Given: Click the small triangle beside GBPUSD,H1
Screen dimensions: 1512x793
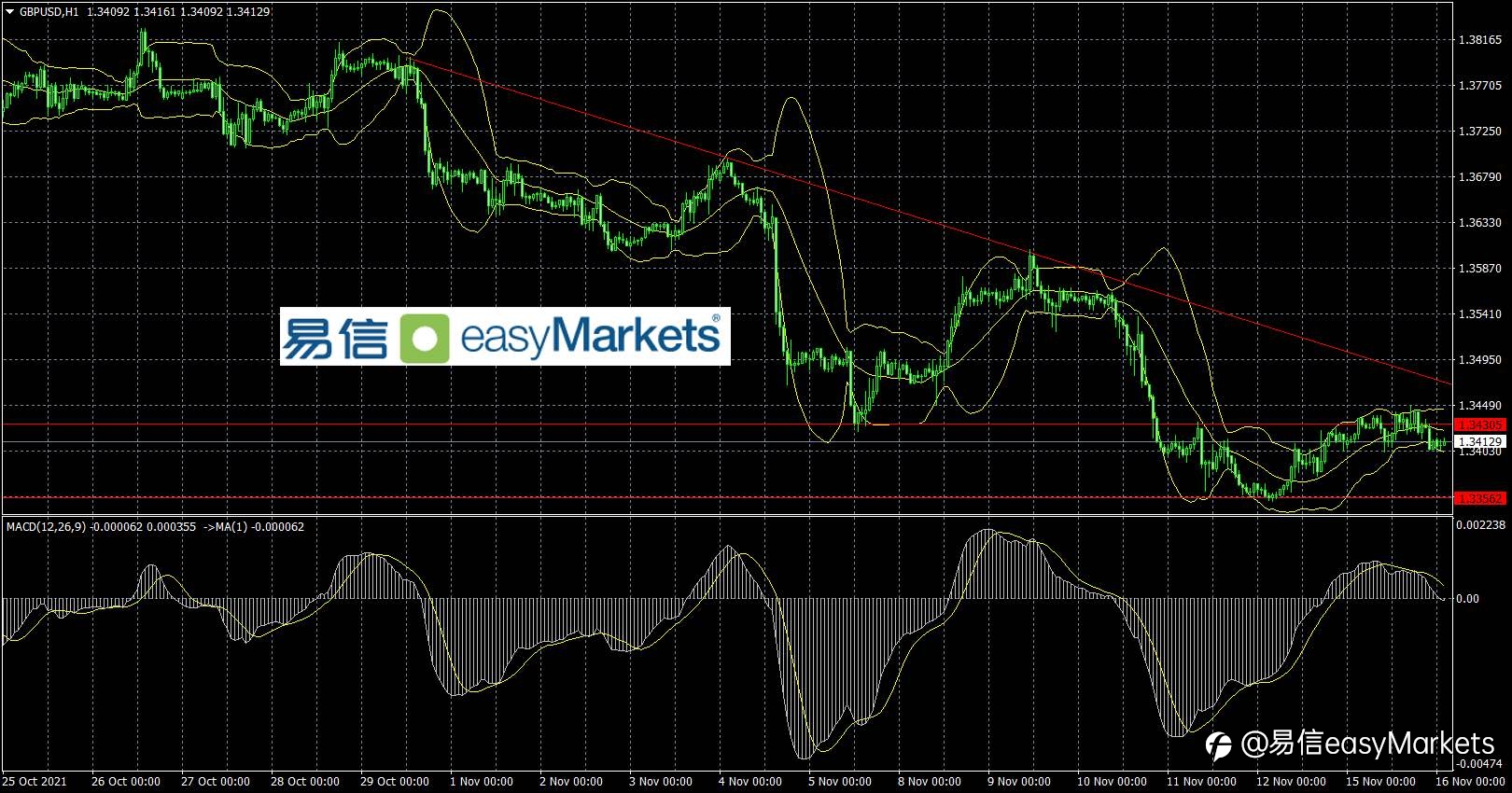Looking at the screenshot, I should [x=9, y=12].
